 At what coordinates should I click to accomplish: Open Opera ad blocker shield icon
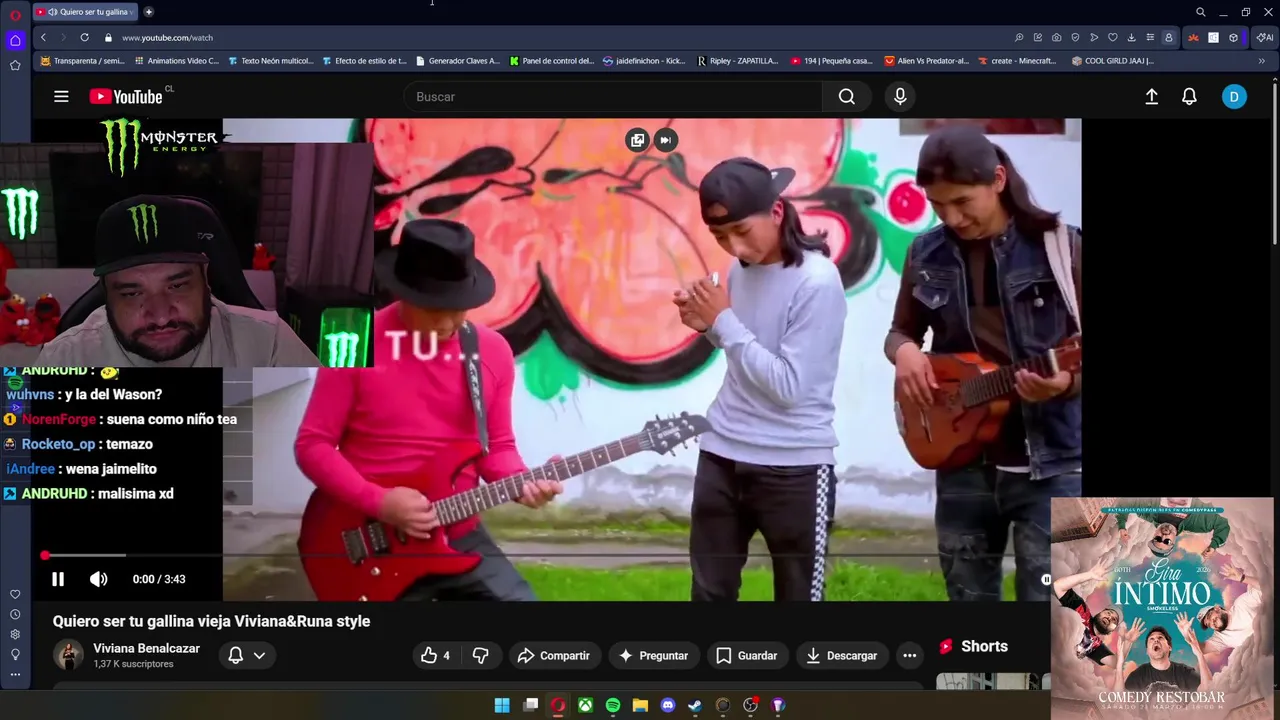point(1075,37)
